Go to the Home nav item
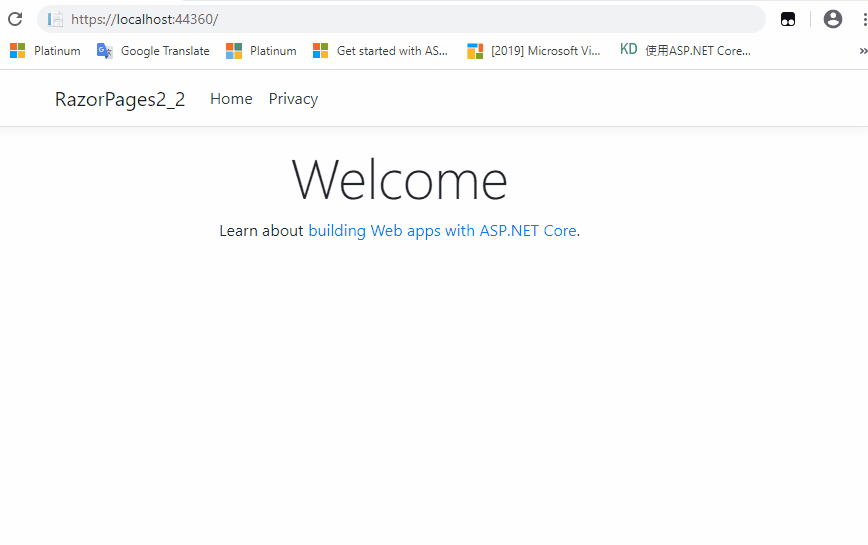This screenshot has height=545, width=868. click(x=231, y=98)
